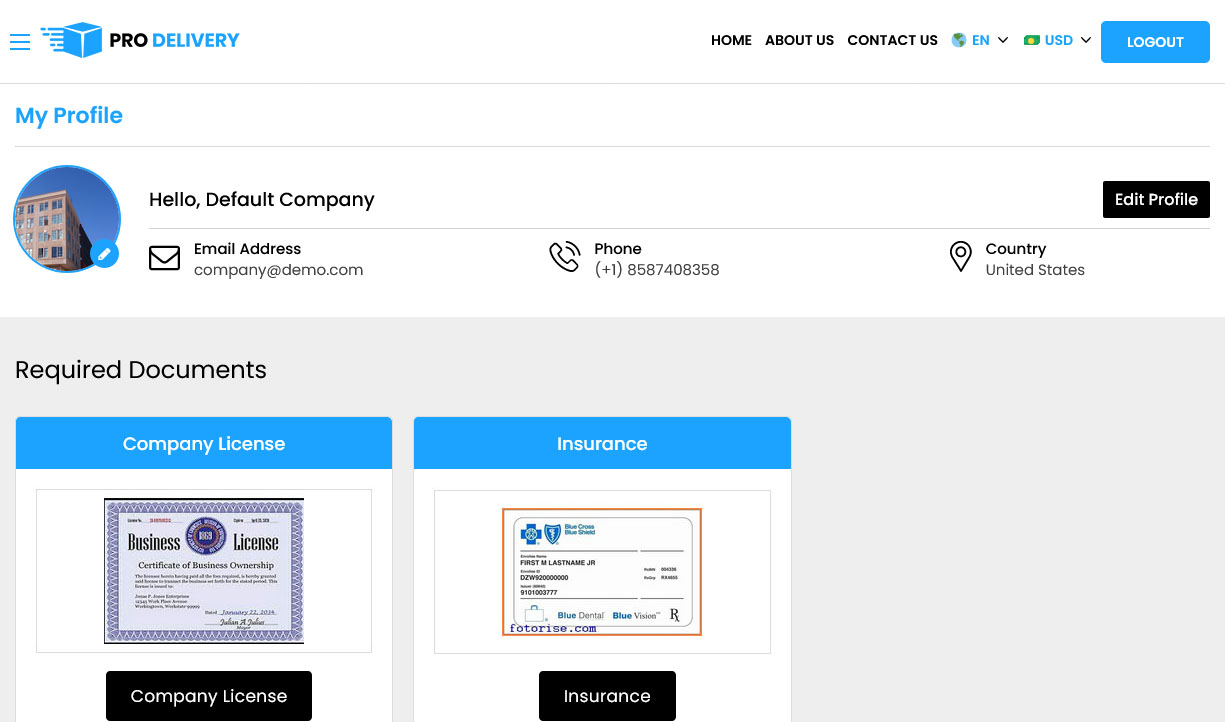This screenshot has height=722, width=1225.
Task: View the Business License certificate image
Action: point(204,571)
